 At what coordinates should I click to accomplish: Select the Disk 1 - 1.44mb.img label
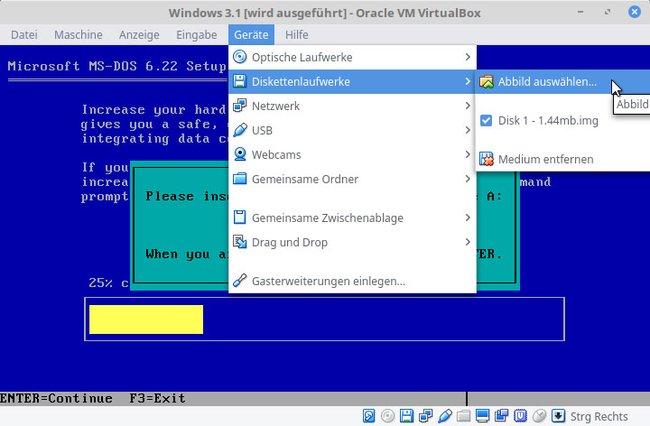(548, 121)
